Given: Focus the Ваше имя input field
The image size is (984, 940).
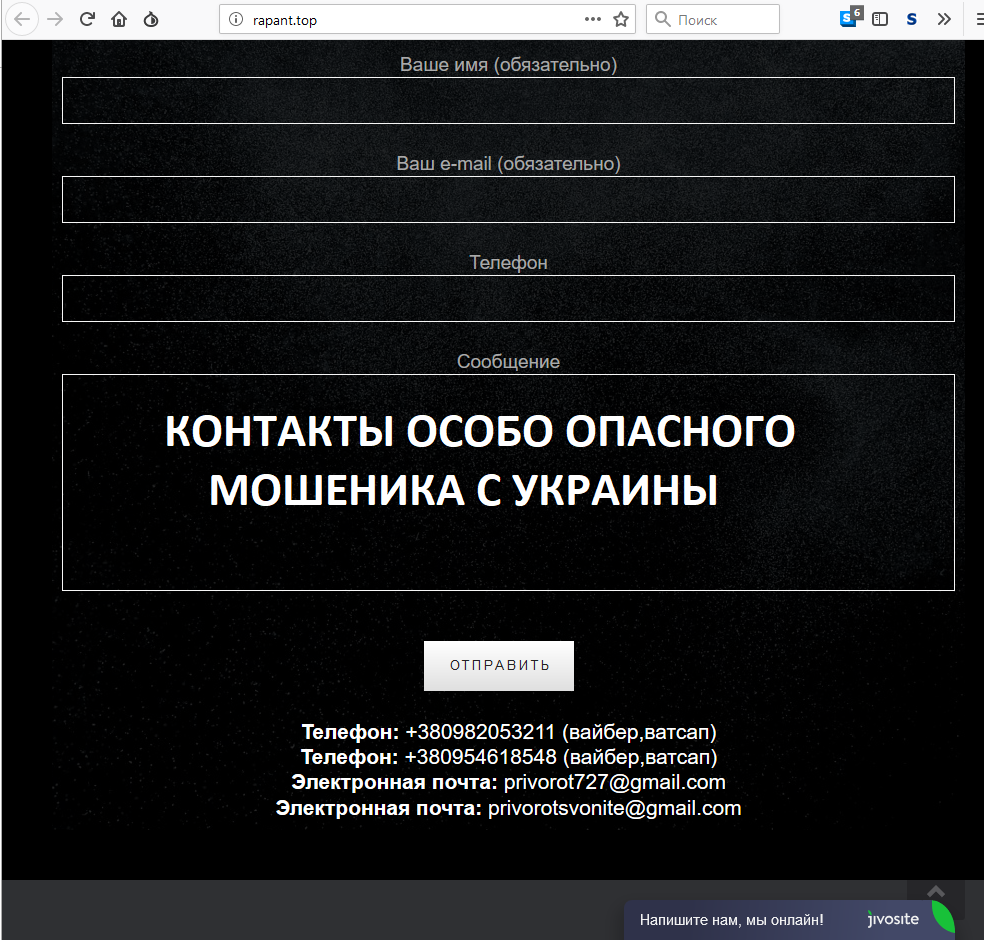Looking at the screenshot, I should pyautogui.click(x=508, y=100).
